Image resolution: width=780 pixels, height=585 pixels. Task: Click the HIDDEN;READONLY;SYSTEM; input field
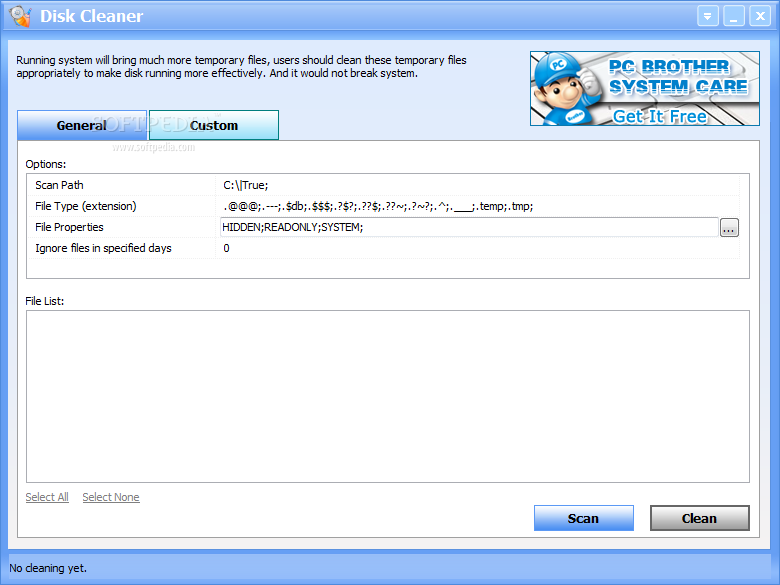click(469, 227)
